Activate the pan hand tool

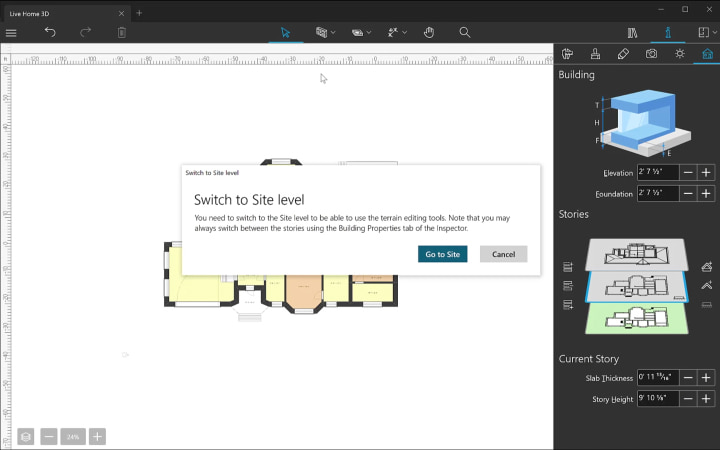tap(429, 32)
